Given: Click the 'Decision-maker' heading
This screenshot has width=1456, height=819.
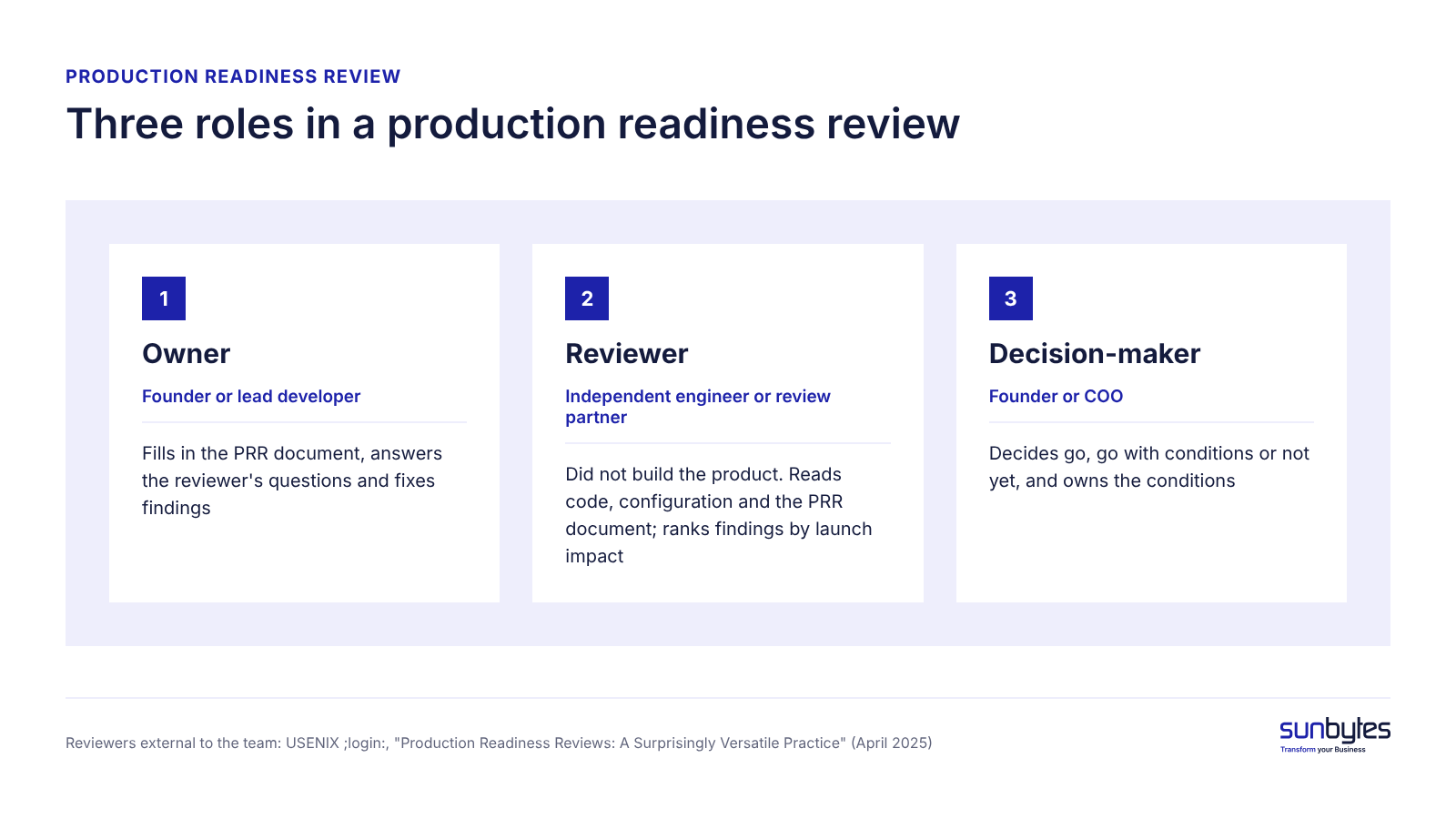Looking at the screenshot, I should 1095,353.
